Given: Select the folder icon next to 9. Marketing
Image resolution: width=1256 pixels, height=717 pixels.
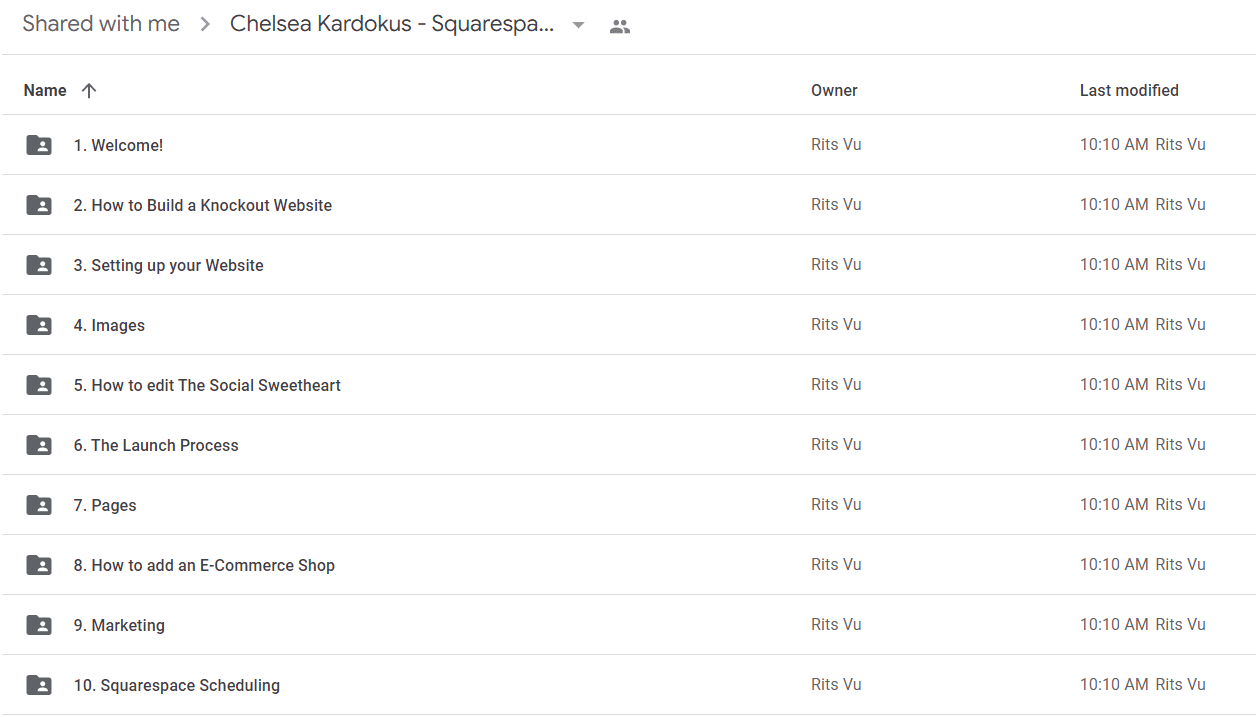Looking at the screenshot, I should (x=39, y=625).
